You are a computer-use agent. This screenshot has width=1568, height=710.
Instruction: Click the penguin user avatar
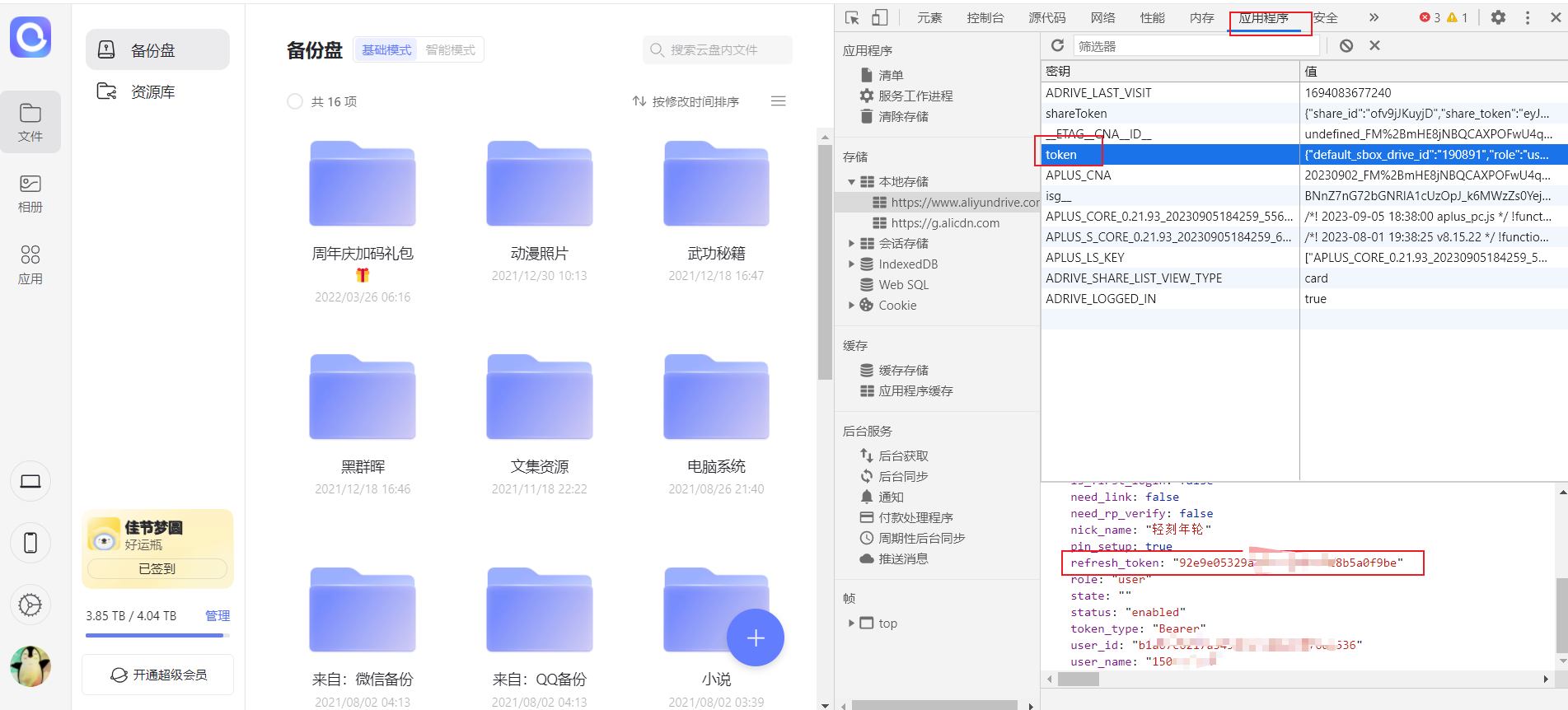point(30,666)
